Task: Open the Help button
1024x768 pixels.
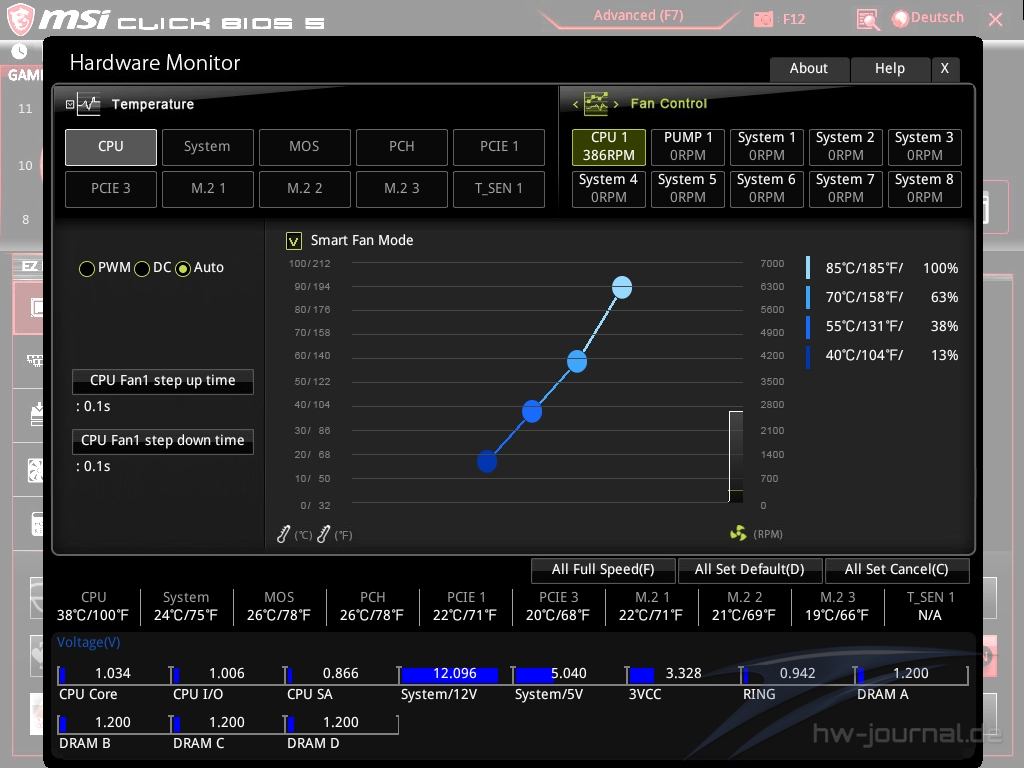Action: coord(889,69)
